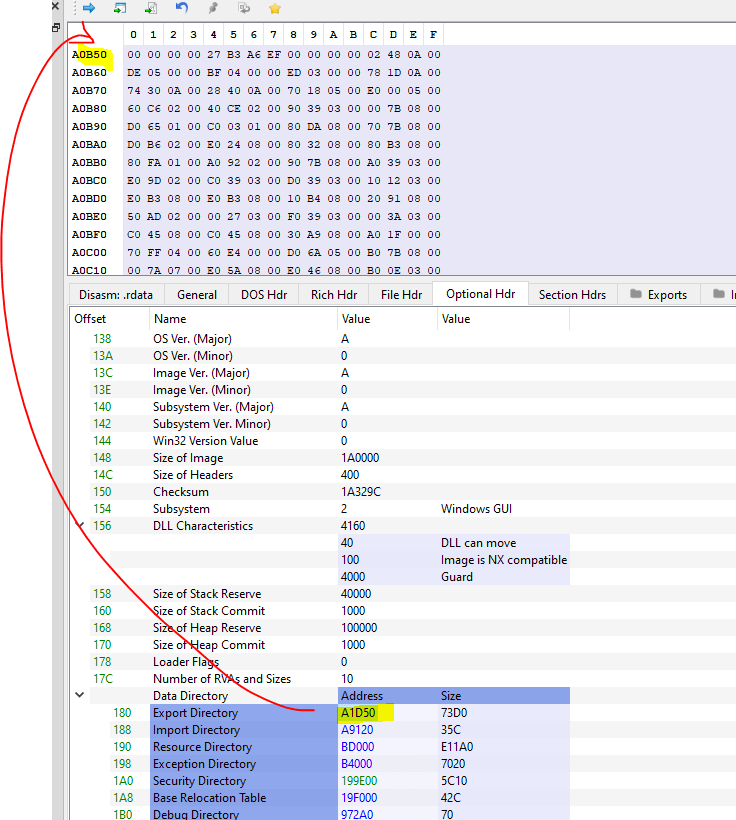Select the Disasm: .rdata tab
Image resolution: width=736 pixels, height=820 pixels.
coord(116,294)
